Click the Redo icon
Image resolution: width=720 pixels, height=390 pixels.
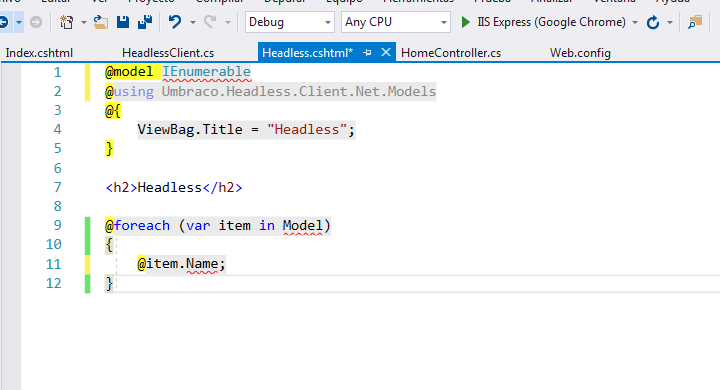coord(210,22)
